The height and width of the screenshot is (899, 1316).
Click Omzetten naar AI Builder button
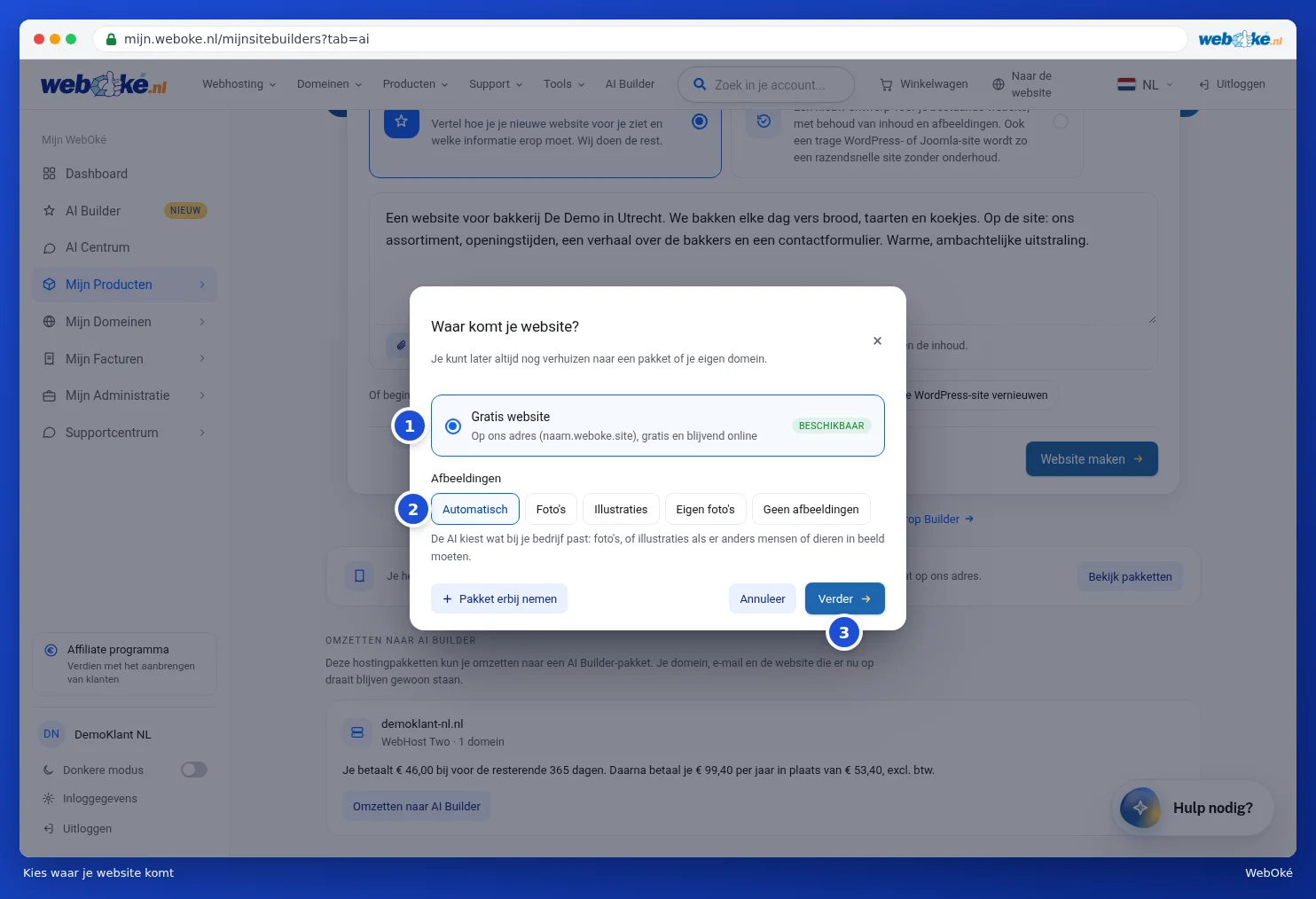[x=417, y=807]
